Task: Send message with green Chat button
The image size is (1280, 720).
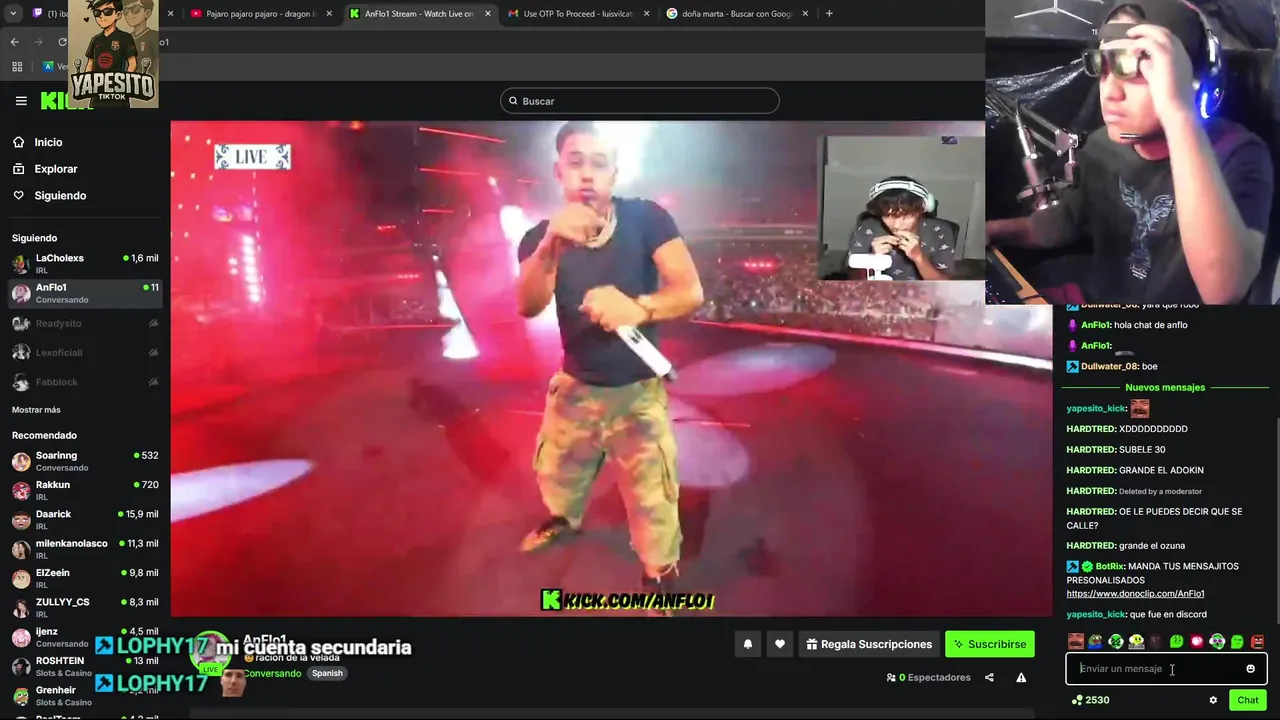Action: point(1247,700)
